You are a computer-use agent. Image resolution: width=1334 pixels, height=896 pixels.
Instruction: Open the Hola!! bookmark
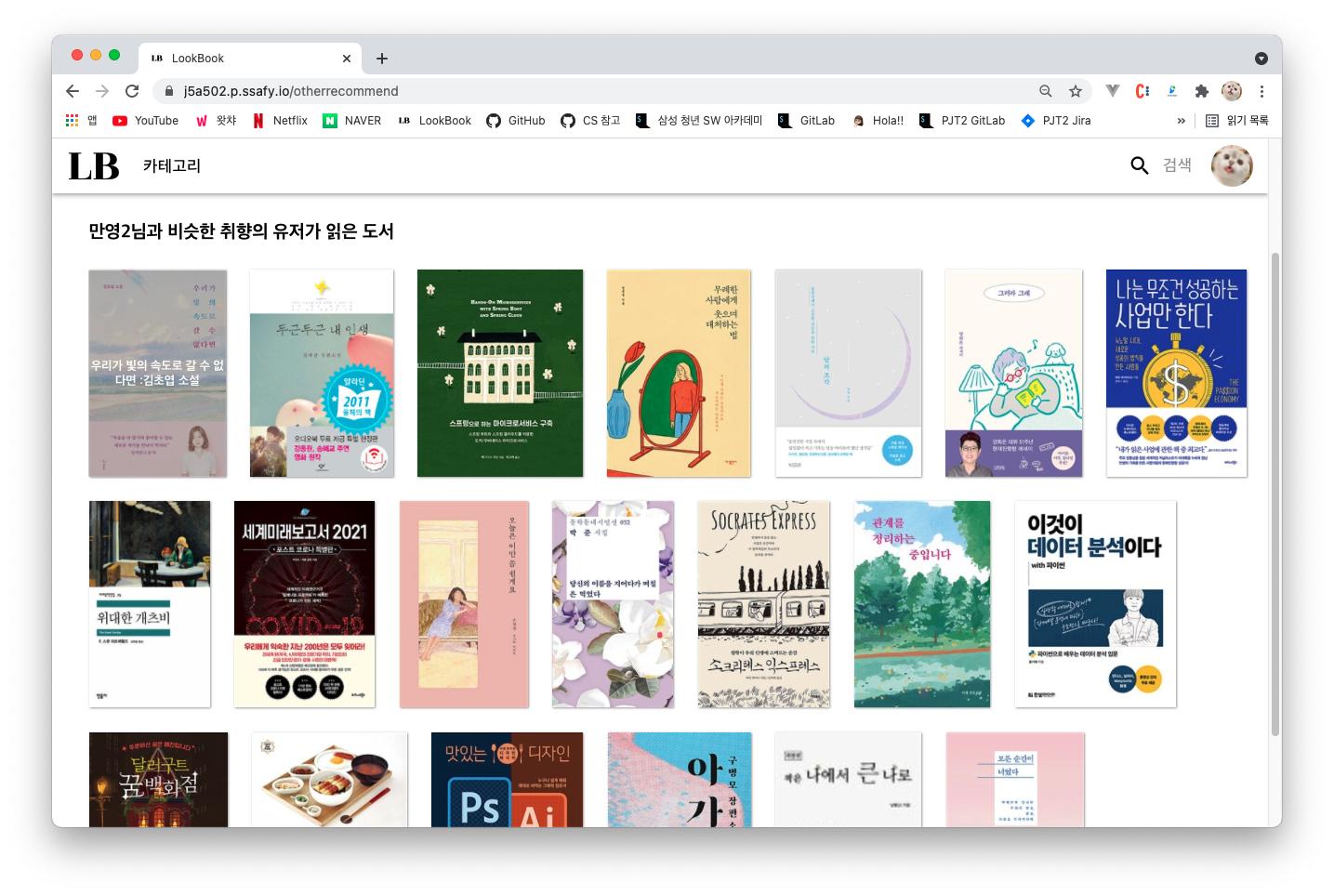(x=878, y=120)
